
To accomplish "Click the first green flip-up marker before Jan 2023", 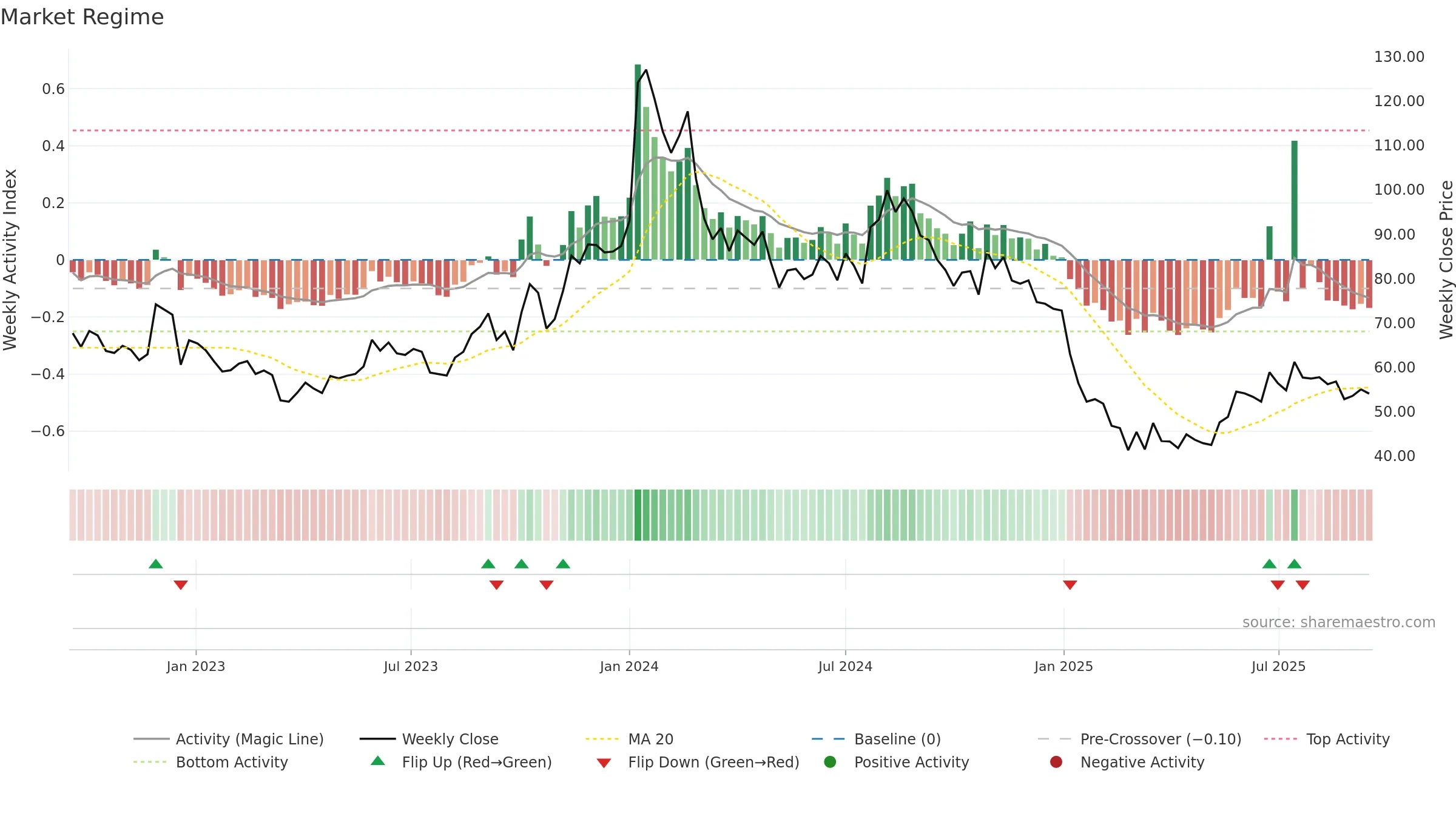I will [x=156, y=564].
